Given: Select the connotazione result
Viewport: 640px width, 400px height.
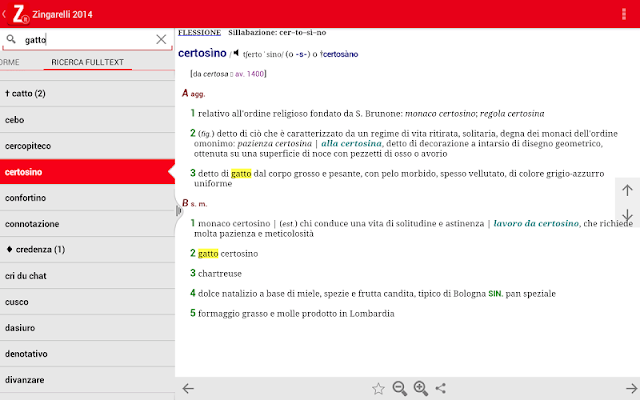Looking at the screenshot, I should pyautogui.click(x=87, y=224).
